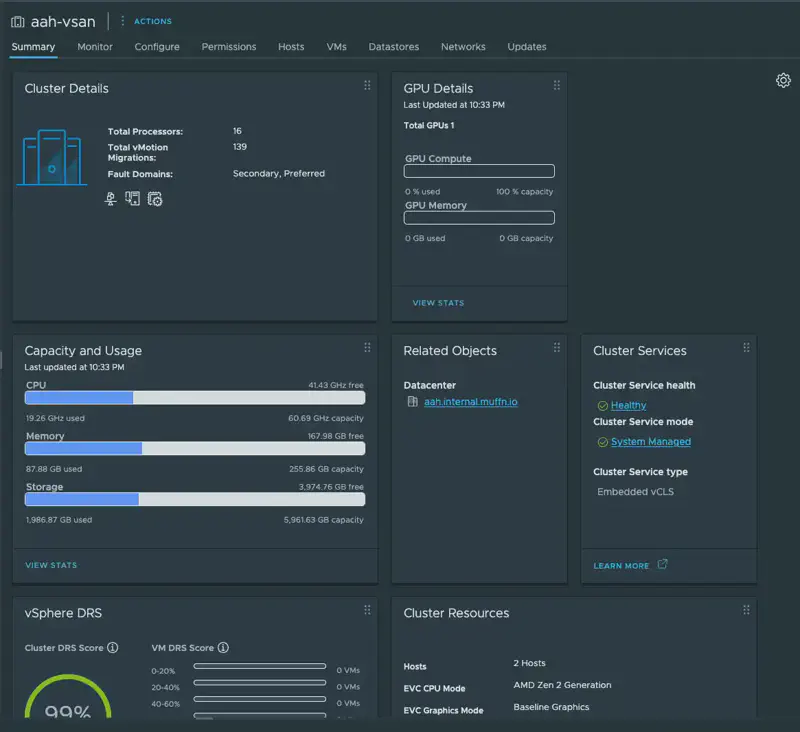This screenshot has height=732, width=800.
Task: Click the third feature icon under Fault Domains
Action: click(x=155, y=199)
